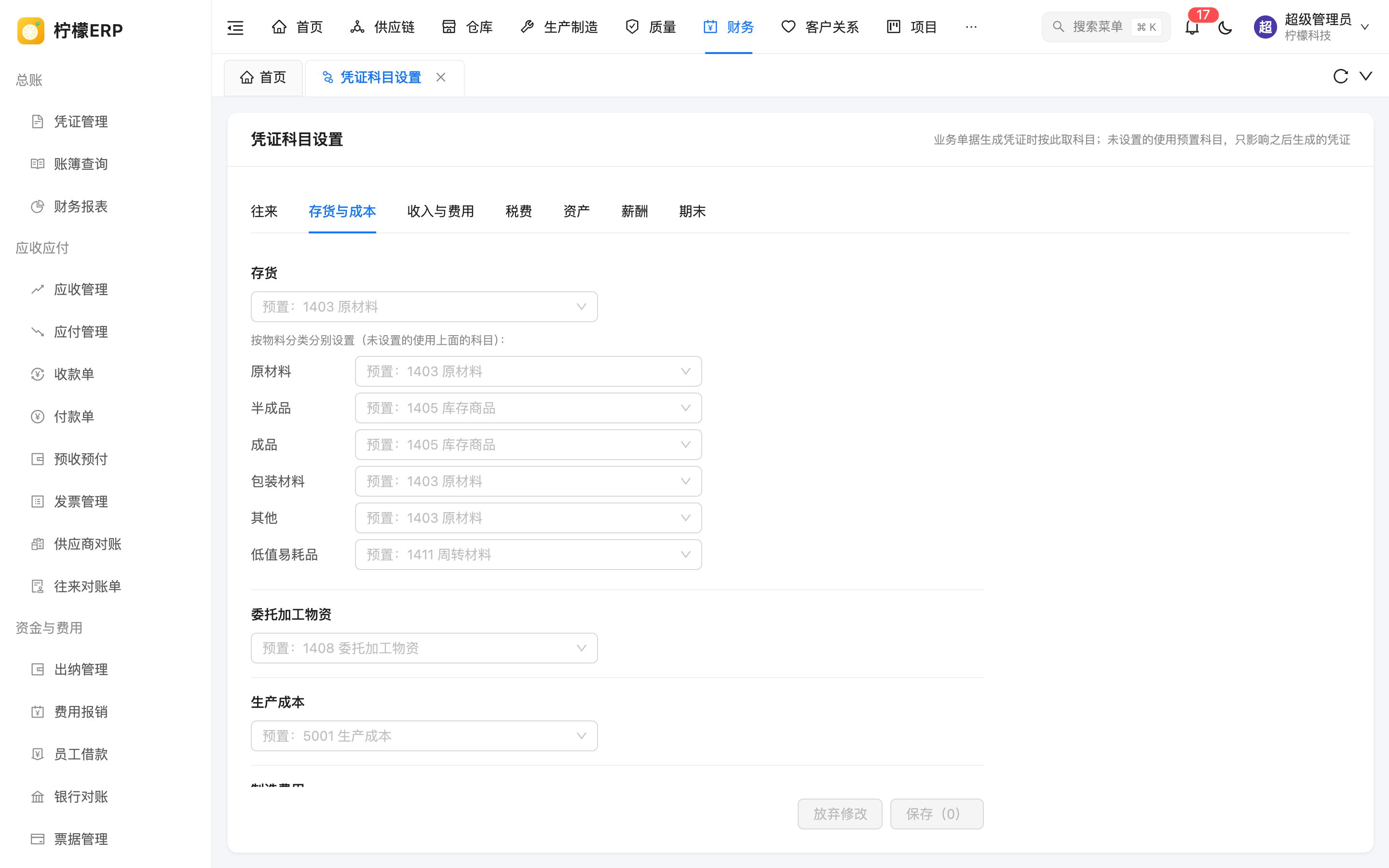
Task: Switch to the 收入与费用 tab
Action: 440,211
